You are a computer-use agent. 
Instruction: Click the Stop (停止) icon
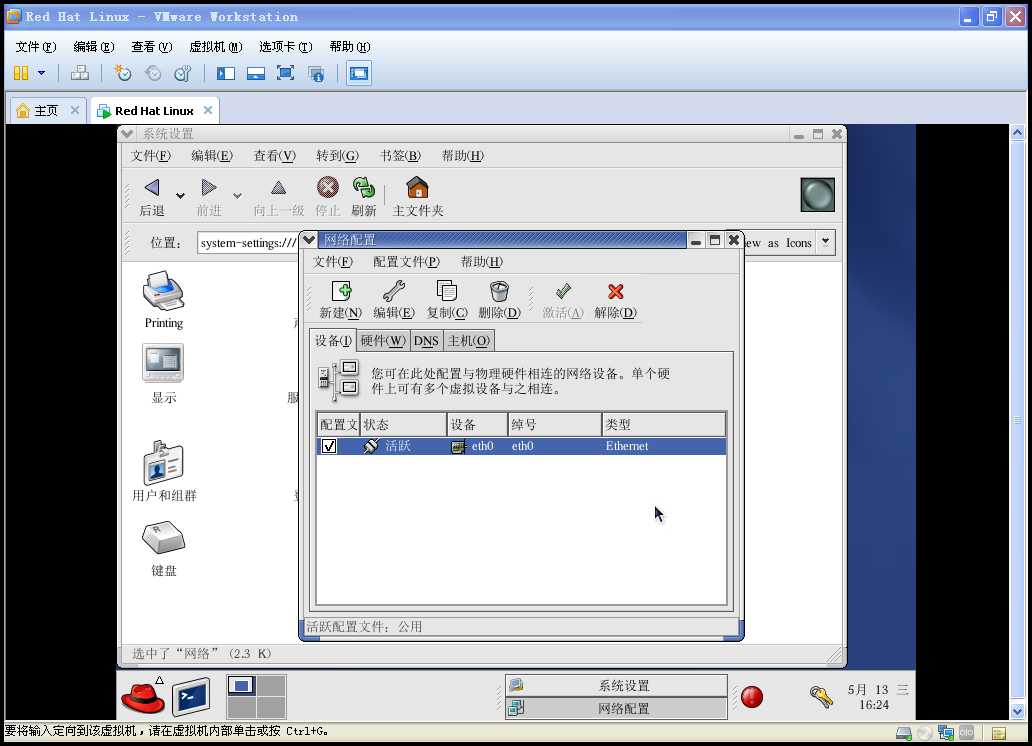click(327, 188)
